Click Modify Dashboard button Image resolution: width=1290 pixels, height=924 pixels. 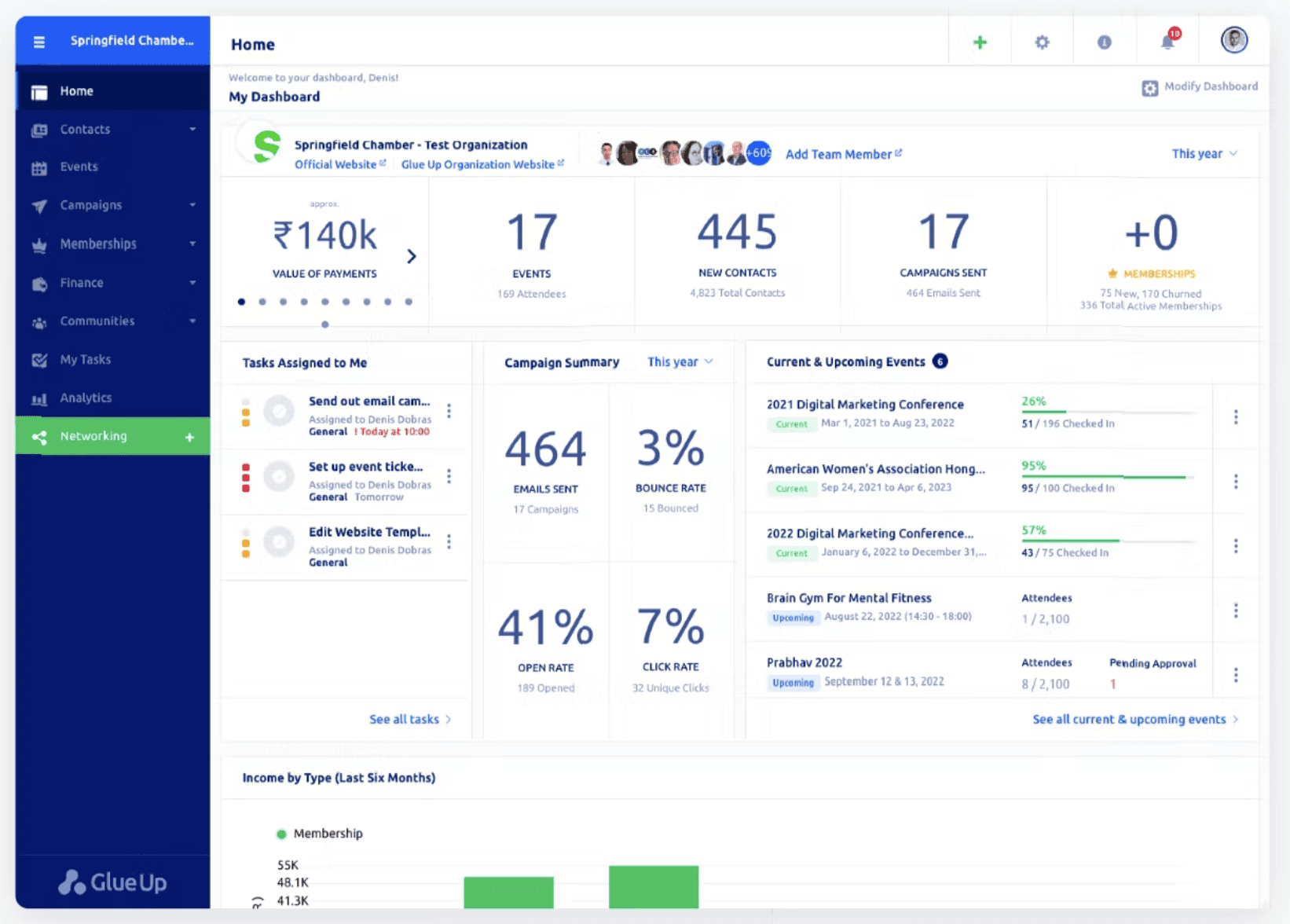point(1200,87)
